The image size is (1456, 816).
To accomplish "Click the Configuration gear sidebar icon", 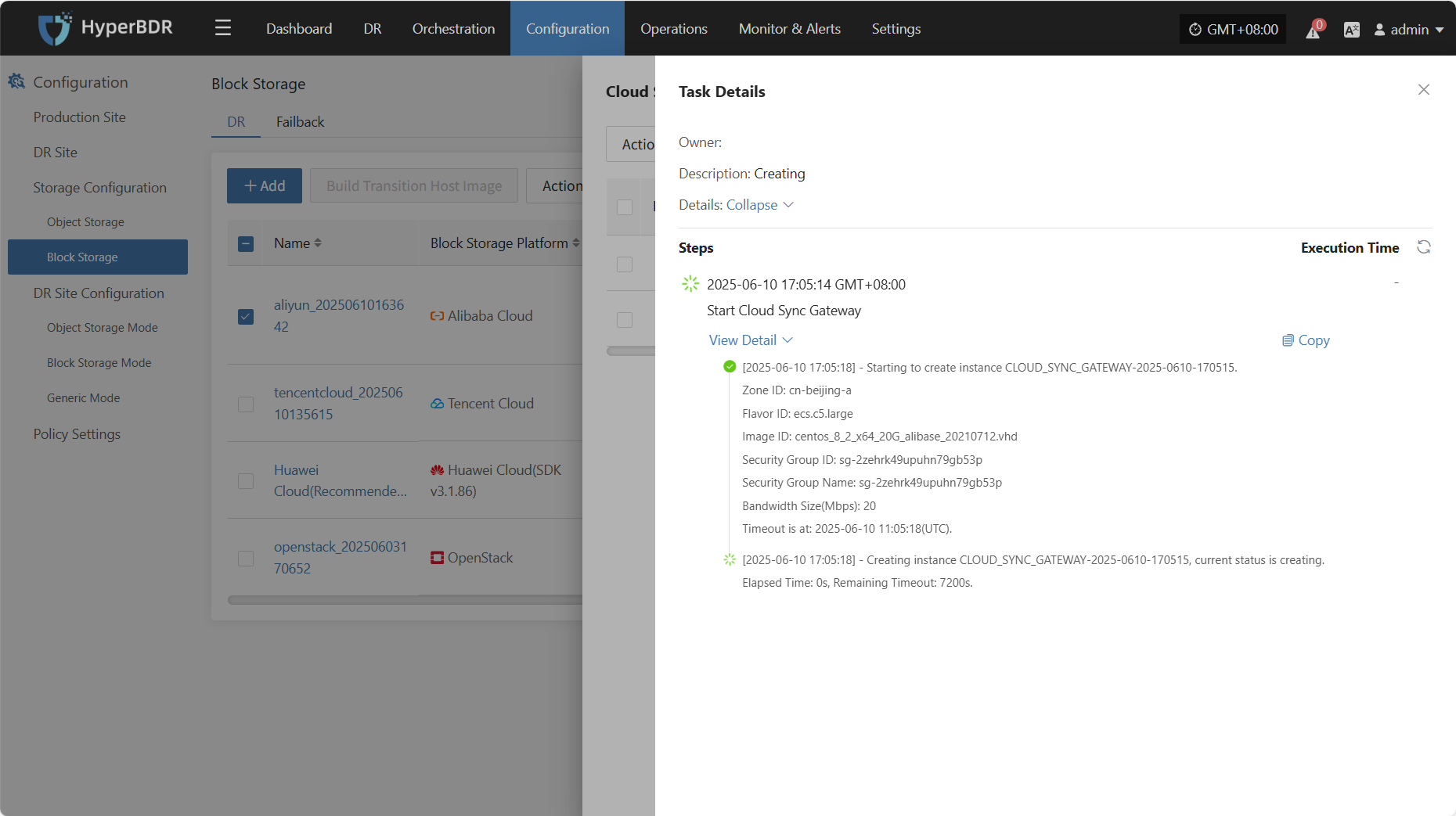I will (16, 81).
